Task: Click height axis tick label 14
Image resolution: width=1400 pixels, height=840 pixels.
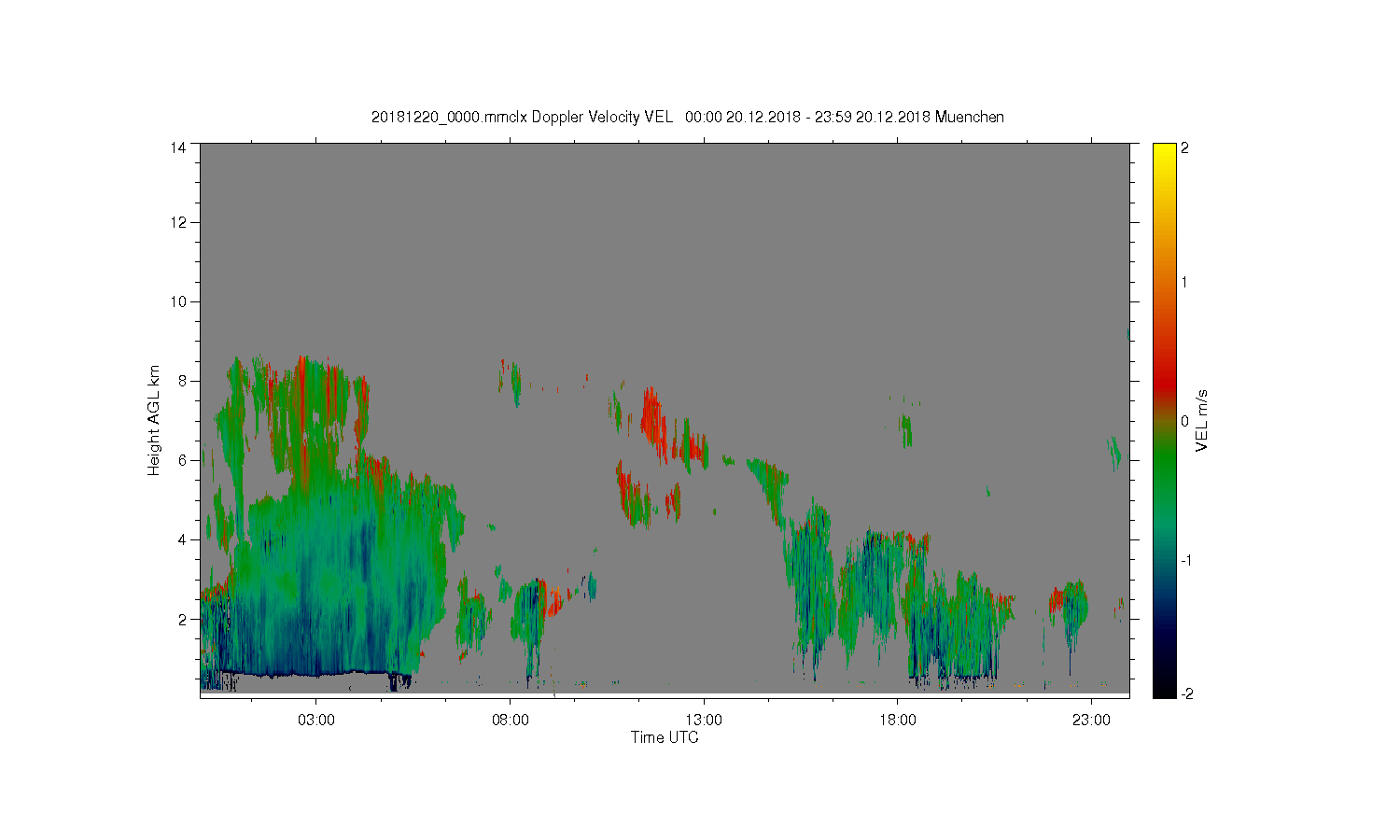Action: 178,147
